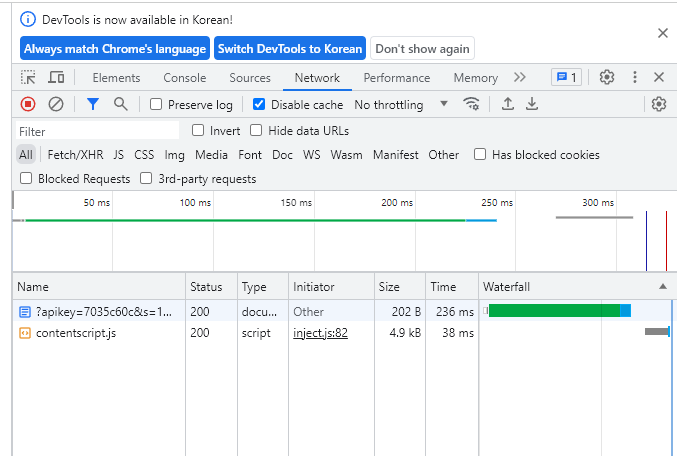Image resolution: width=677 pixels, height=456 pixels.
Task: Open the DevTools three-dot menu
Action: pos(635,77)
